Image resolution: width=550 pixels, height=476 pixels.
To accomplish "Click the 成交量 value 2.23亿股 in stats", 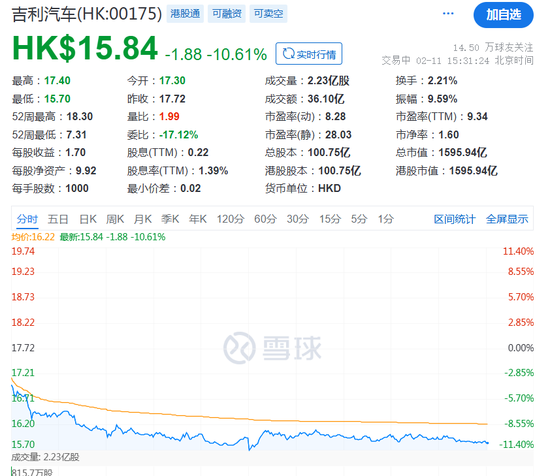I will click(329, 81).
